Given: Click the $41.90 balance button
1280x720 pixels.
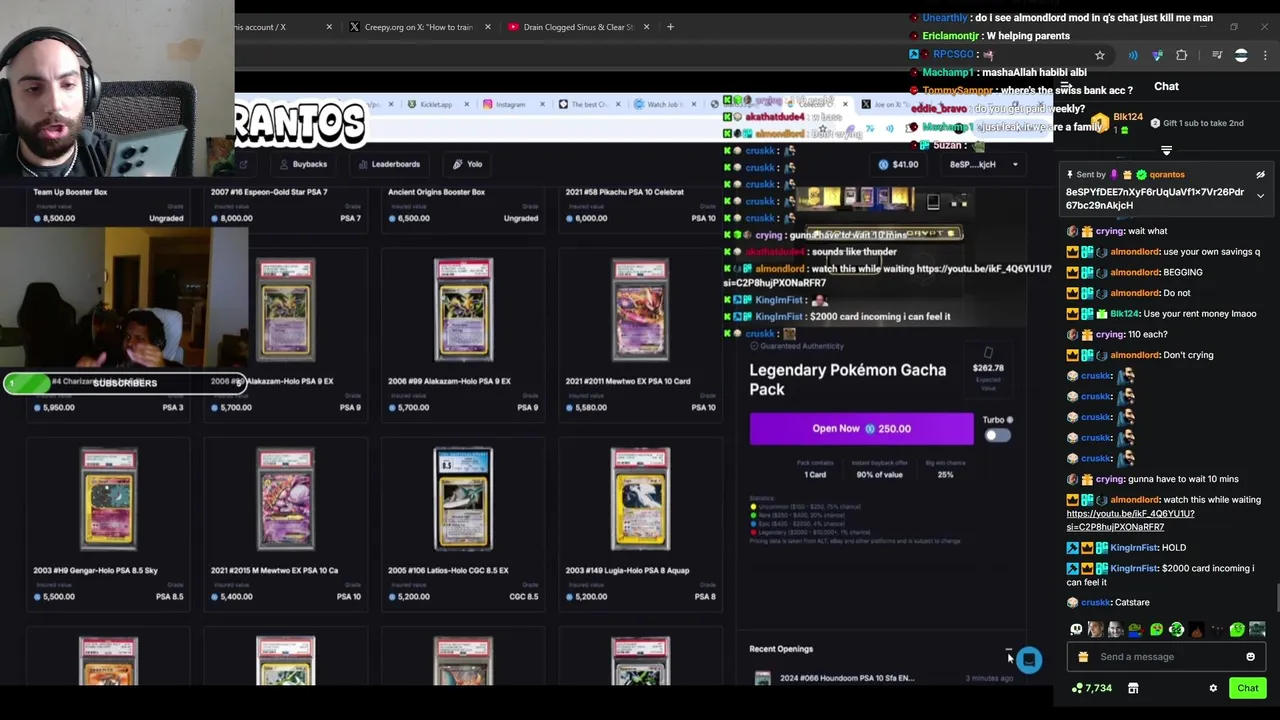Looking at the screenshot, I should click(898, 164).
